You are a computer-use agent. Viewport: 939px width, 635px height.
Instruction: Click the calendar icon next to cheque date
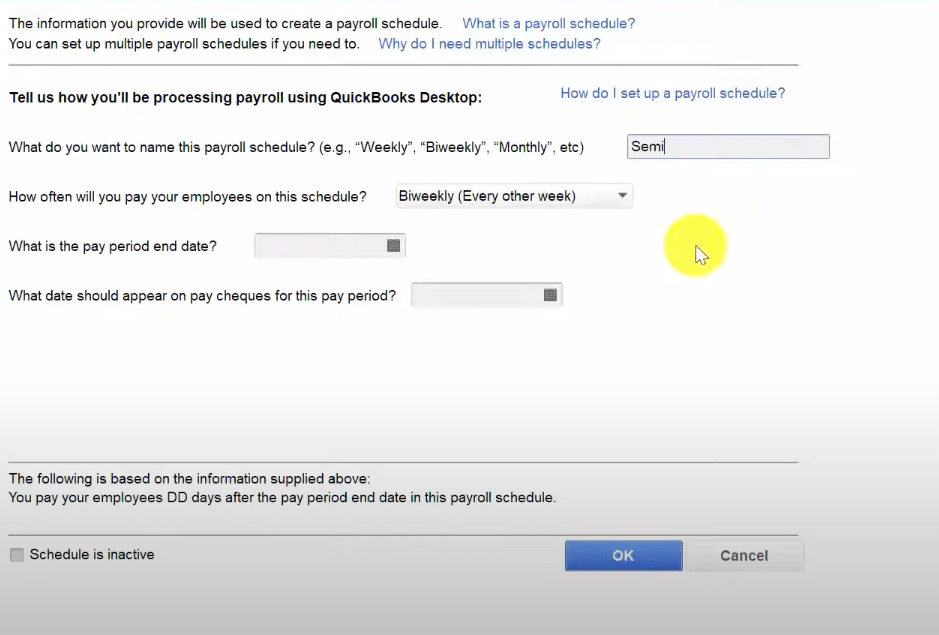point(549,294)
